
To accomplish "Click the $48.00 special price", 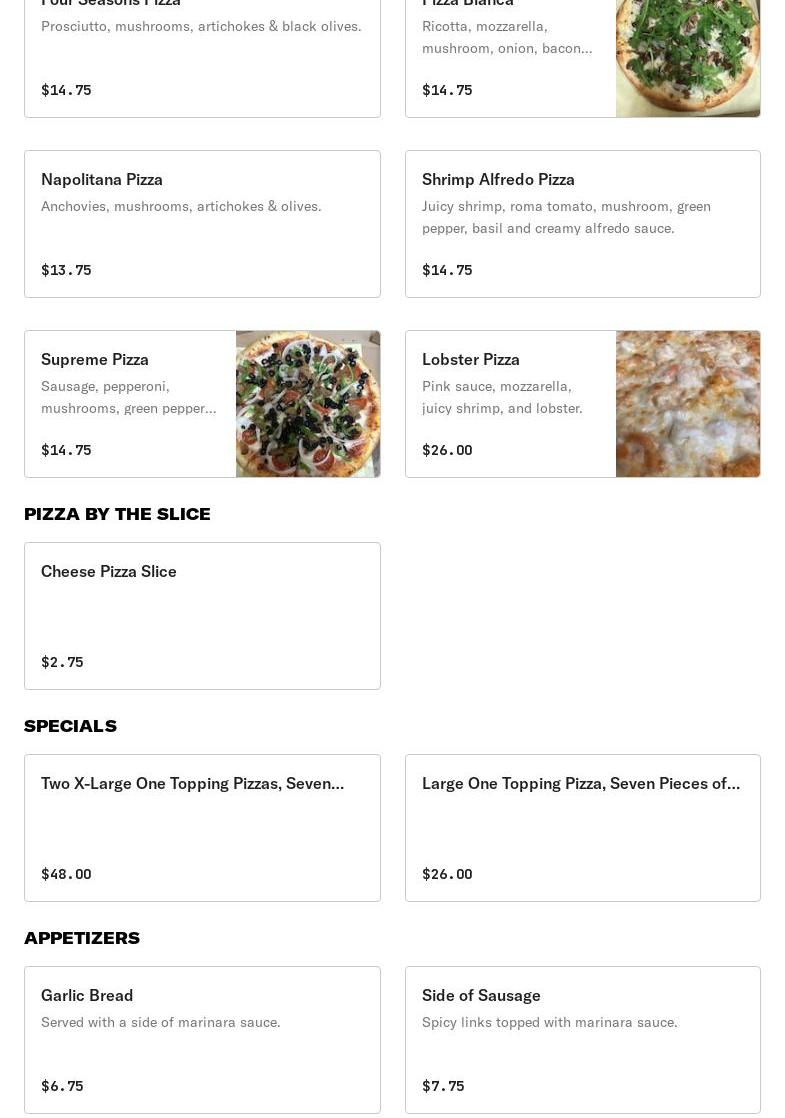I will tap(66, 874).
